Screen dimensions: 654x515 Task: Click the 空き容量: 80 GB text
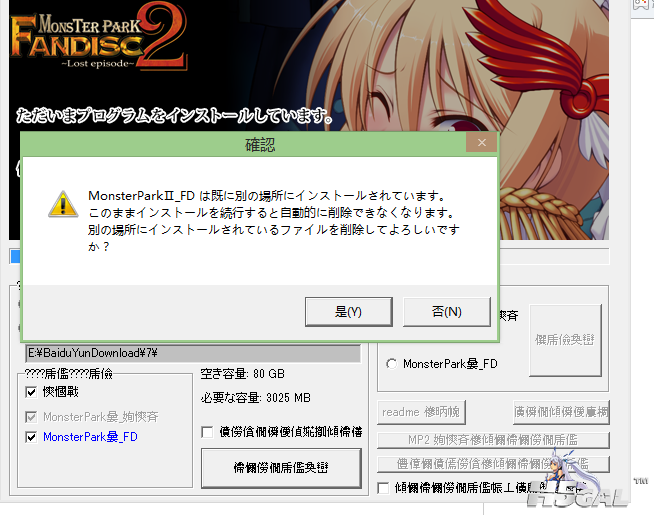click(242, 374)
